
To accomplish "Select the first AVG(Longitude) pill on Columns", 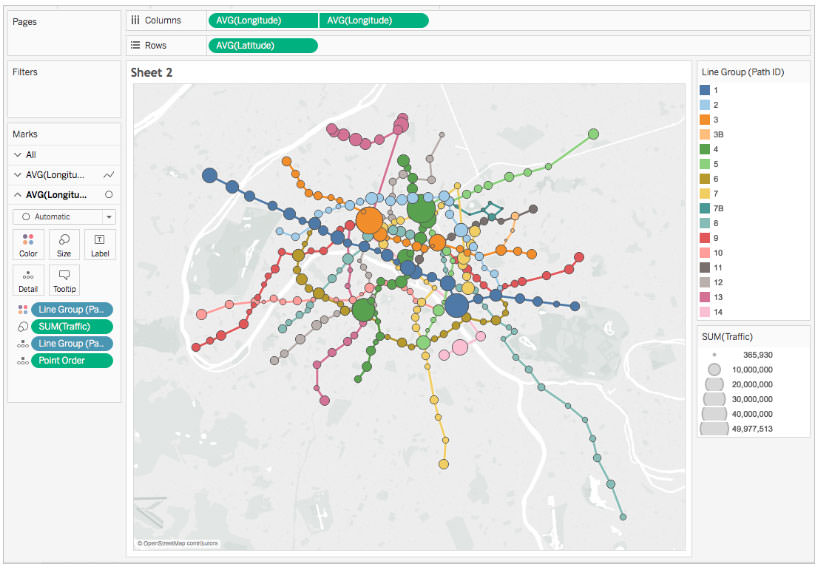I will coord(262,20).
